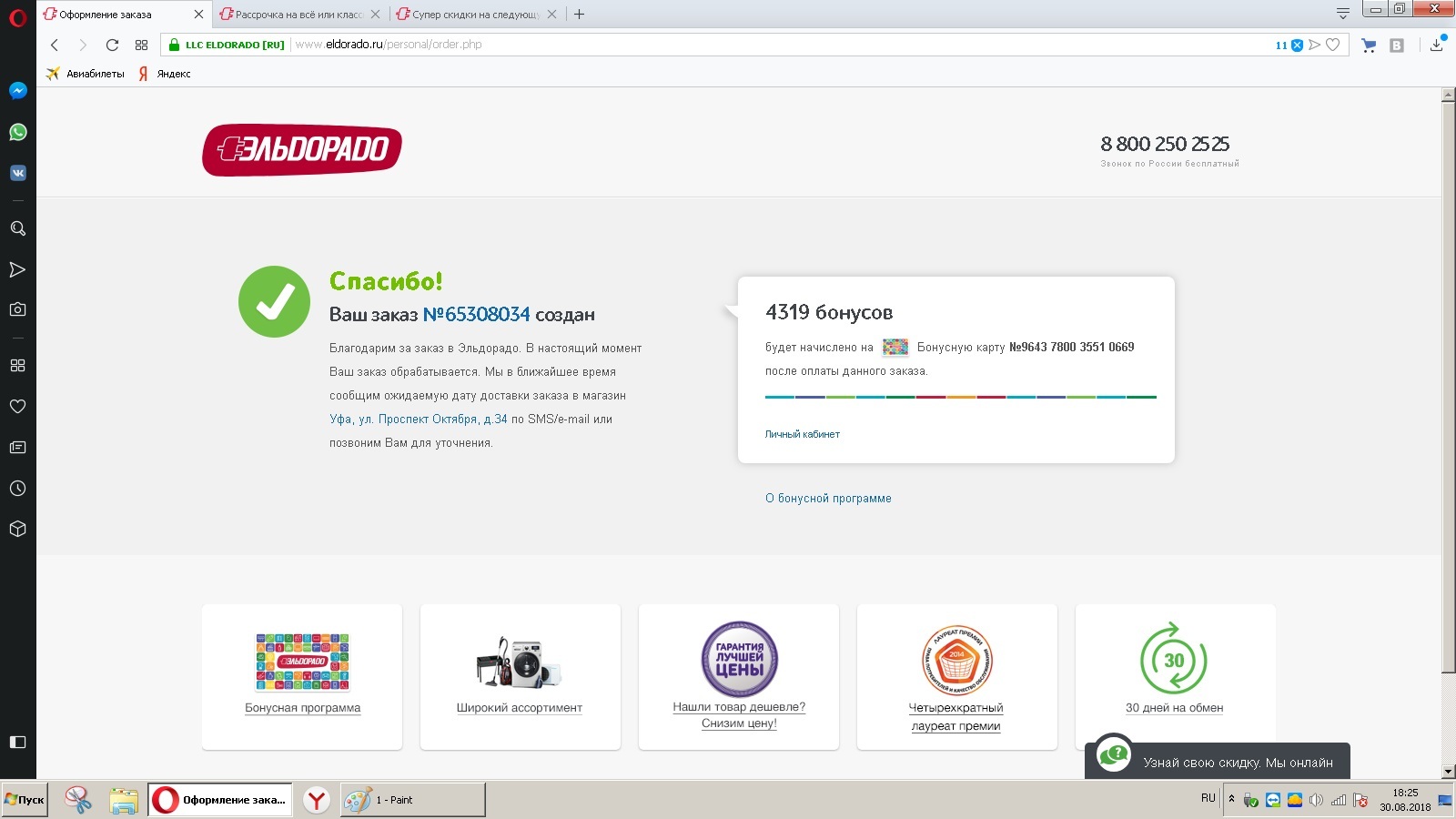Open the B extension icon
The image size is (1456, 819).
pos(1397,45)
